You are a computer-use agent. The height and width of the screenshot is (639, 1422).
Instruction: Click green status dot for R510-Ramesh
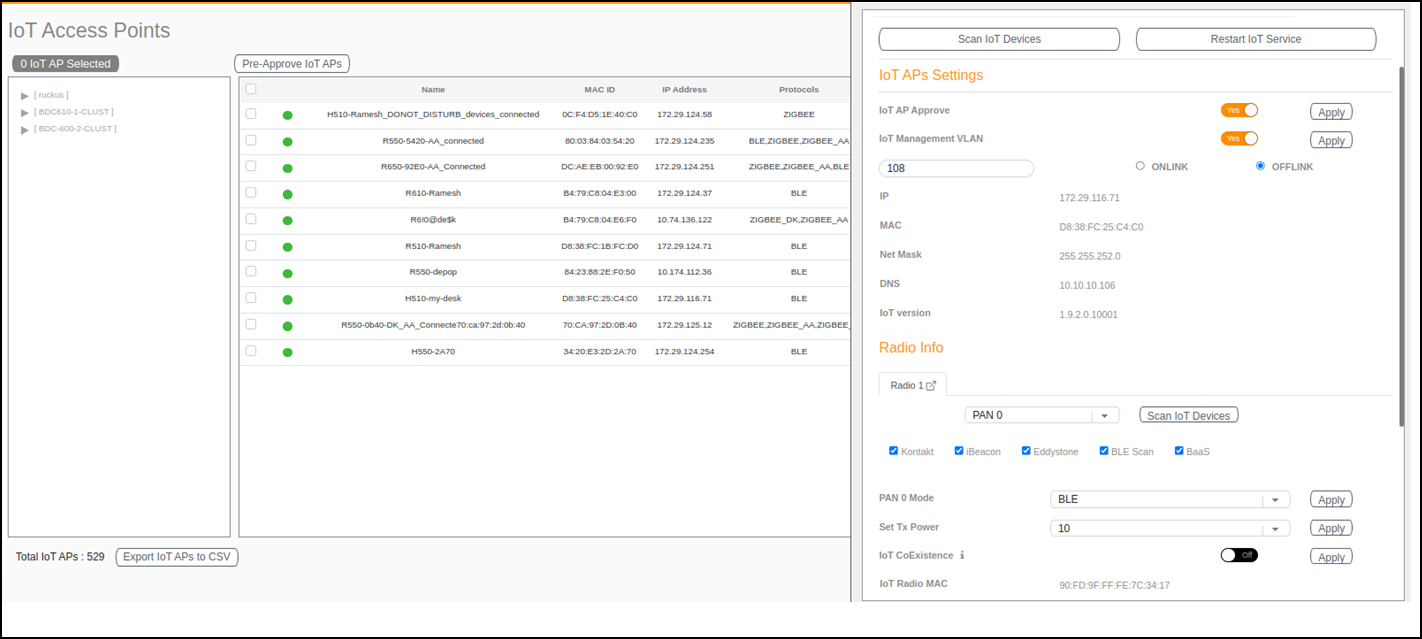coord(288,247)
